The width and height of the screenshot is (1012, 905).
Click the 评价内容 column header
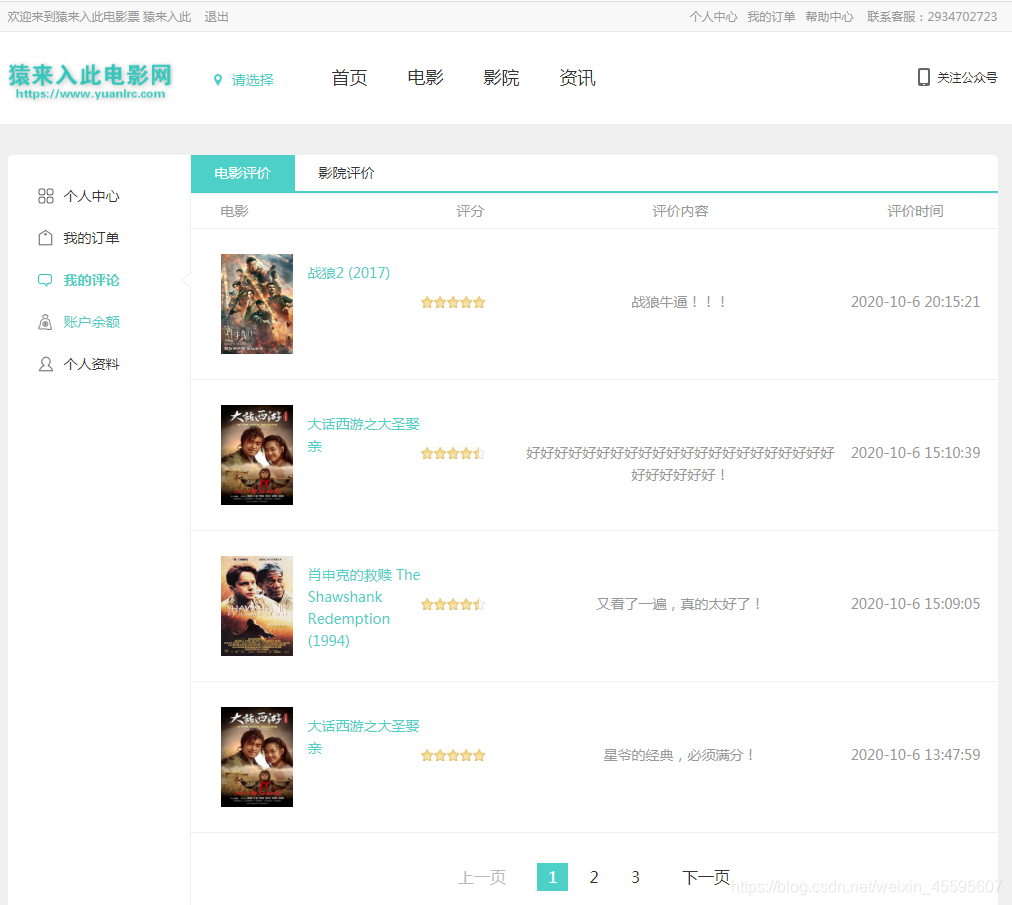(x=680, y=211)
